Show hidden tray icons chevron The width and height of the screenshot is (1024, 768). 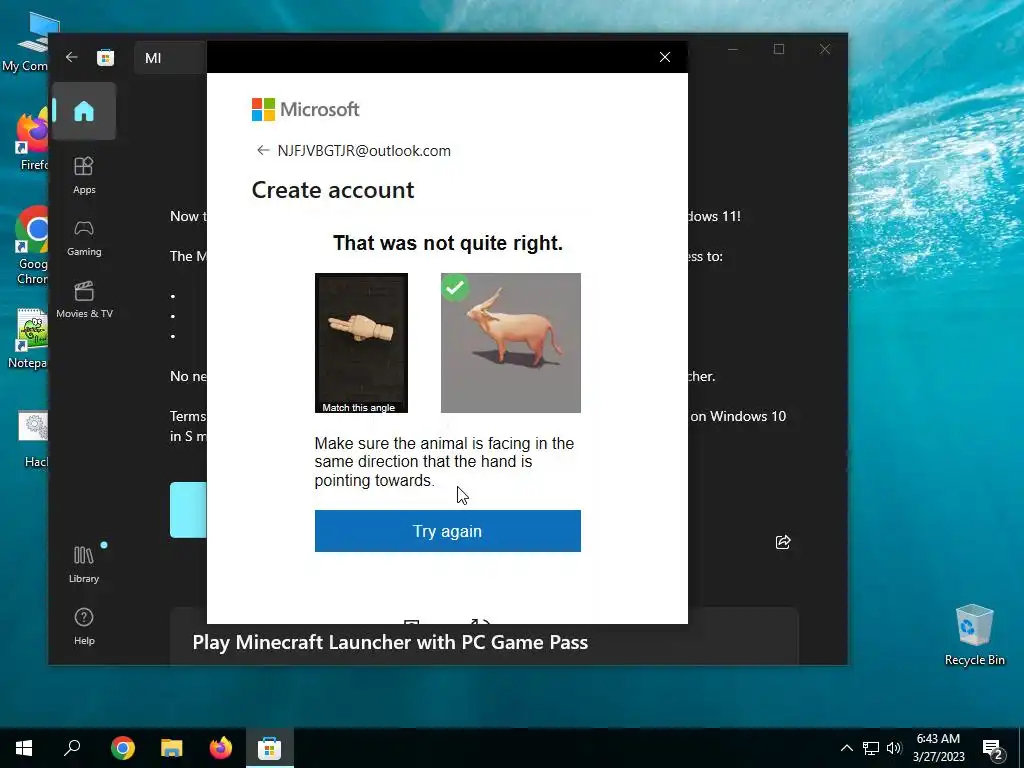point(846,748)
